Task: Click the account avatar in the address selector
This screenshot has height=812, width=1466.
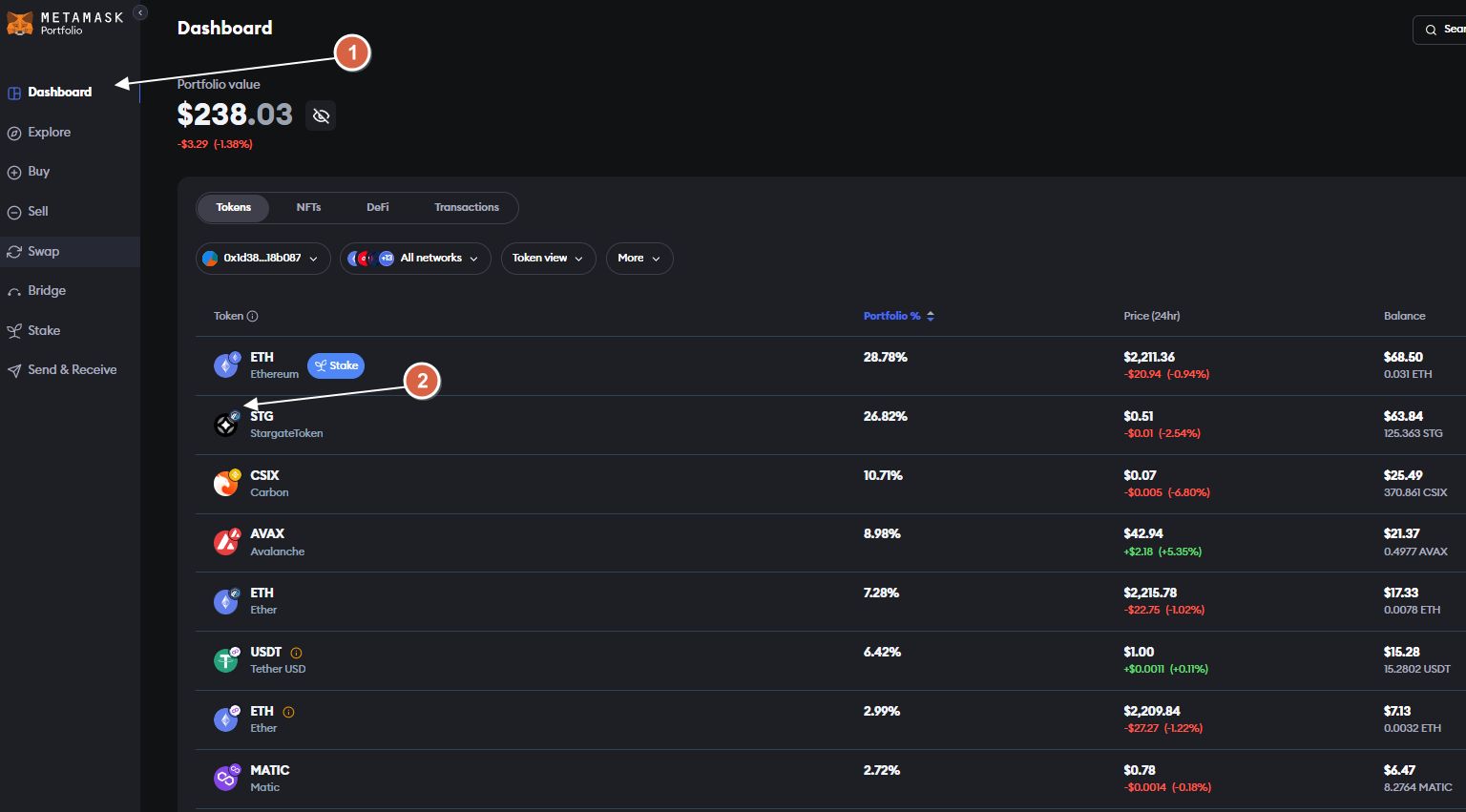Action: point(210,259)
